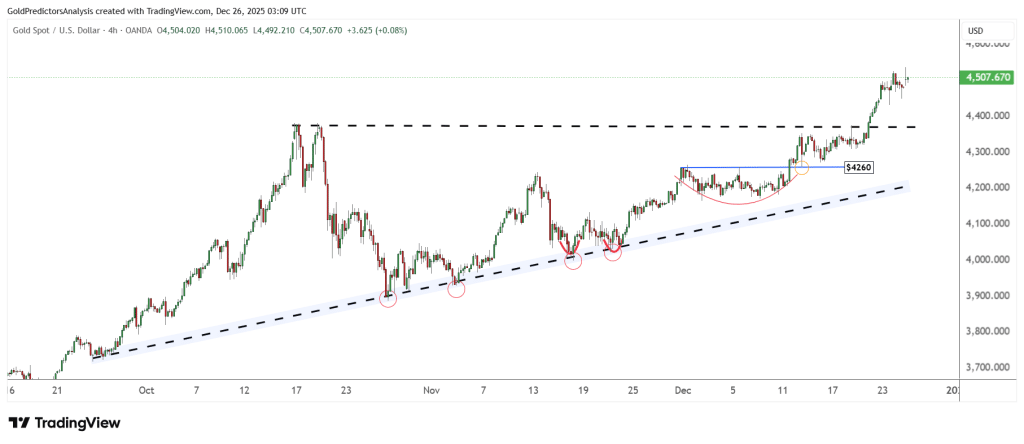Viewport: 1024px width, 444px height.
Task: Click the 4,000.000 level on price axis
Action: (x=984, y=260)
